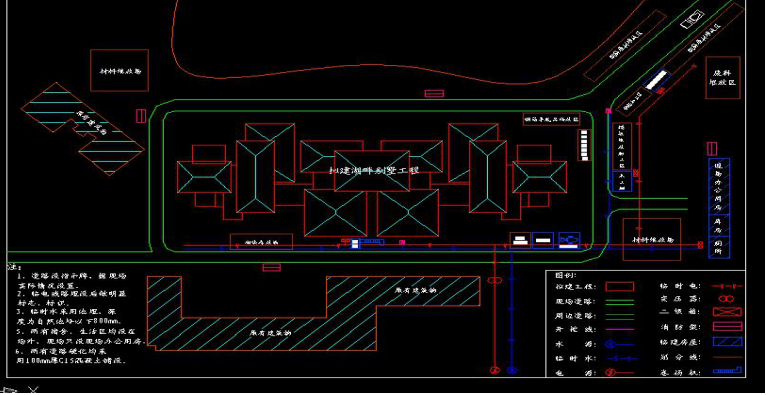Click the note line mentioning 100mm厚C15

pyautogui.click(x=70, y=360)
